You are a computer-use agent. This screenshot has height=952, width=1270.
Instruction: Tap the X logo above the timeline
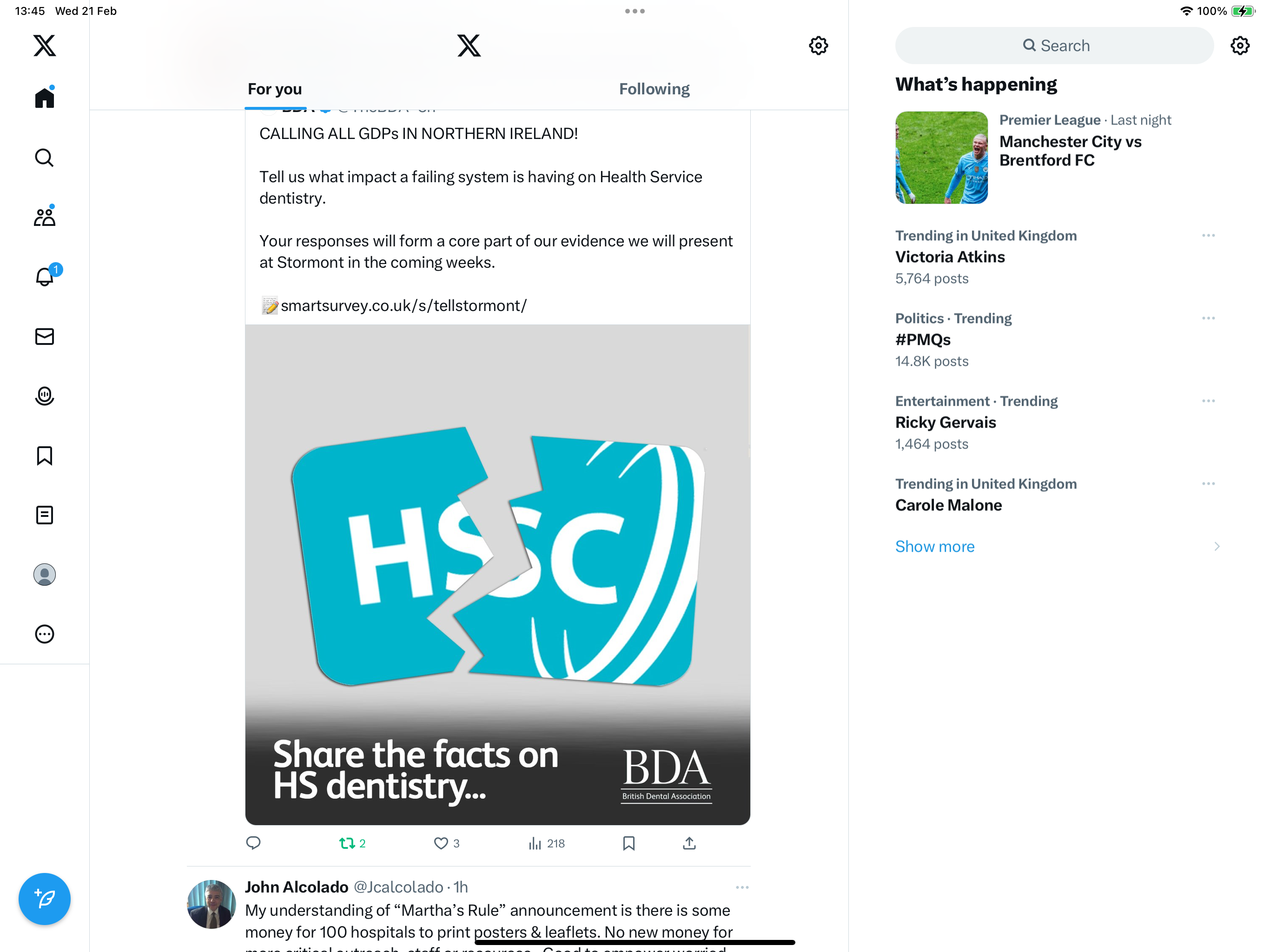[469, 46]
